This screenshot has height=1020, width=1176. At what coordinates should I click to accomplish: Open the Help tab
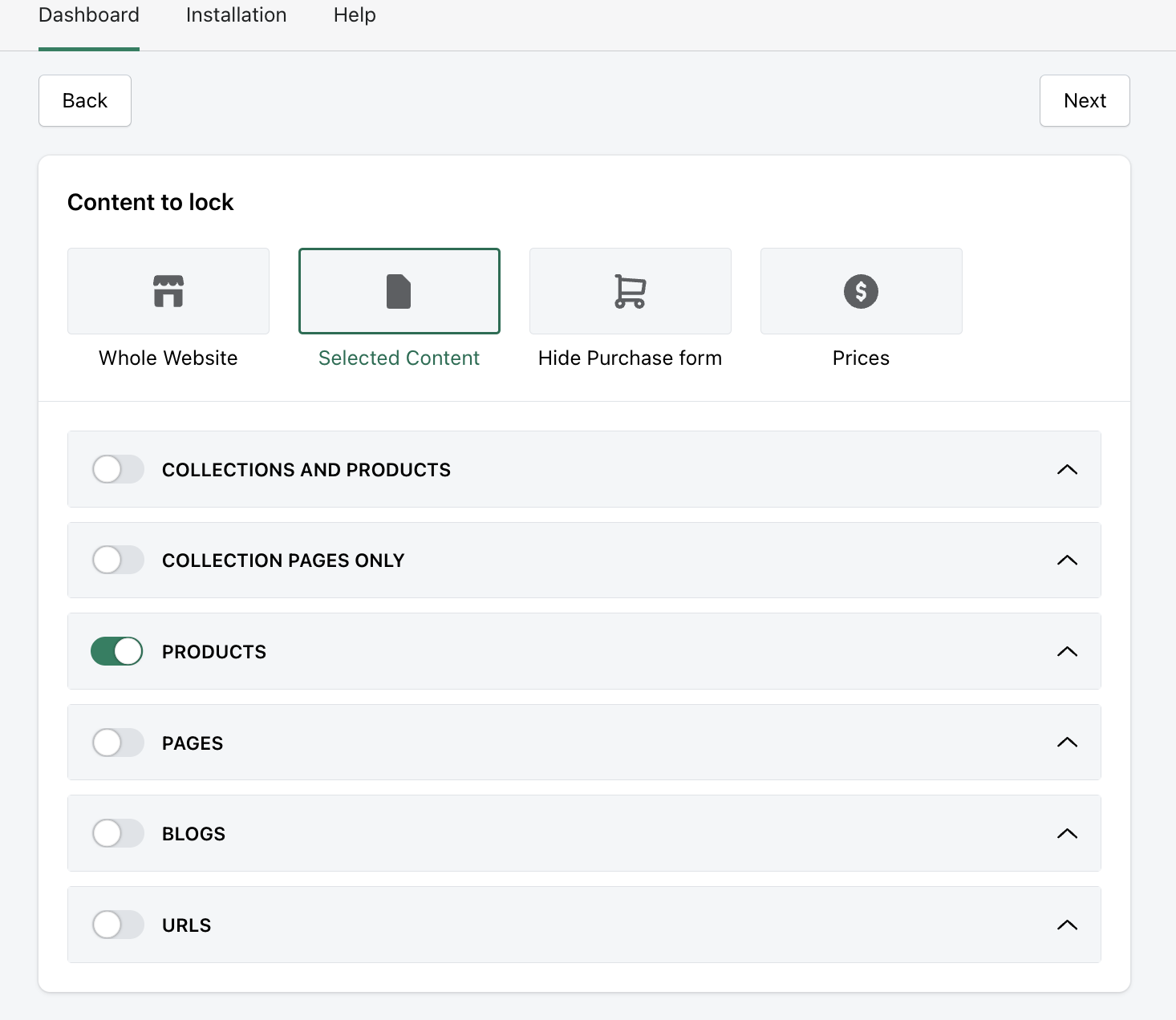coord(355,15)
